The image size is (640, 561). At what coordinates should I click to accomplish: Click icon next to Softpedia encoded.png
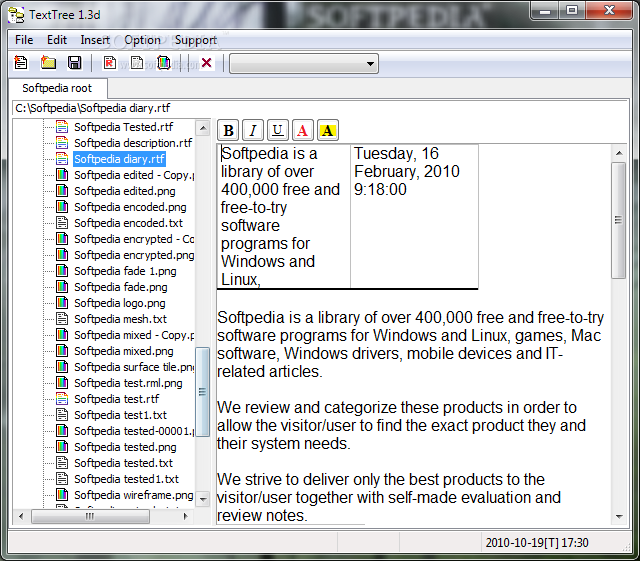pos(62,207)
